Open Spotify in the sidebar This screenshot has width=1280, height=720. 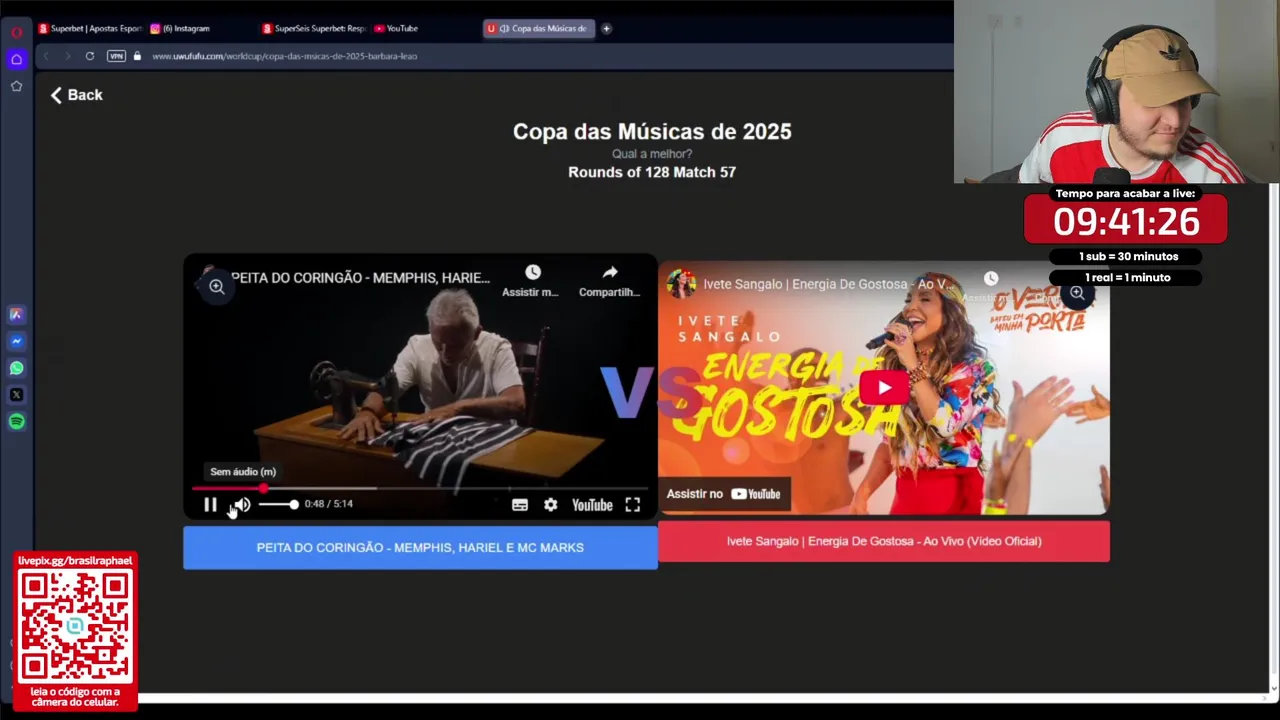click(16, 422)
